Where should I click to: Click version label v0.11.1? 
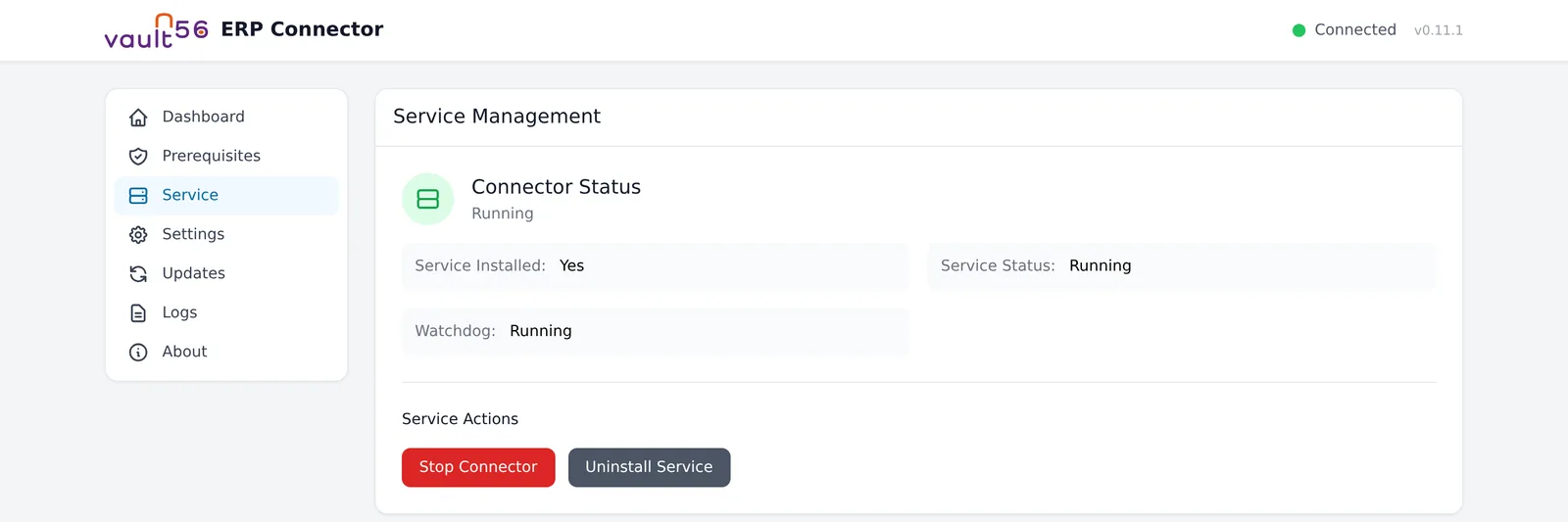(x=1438, y=30)
